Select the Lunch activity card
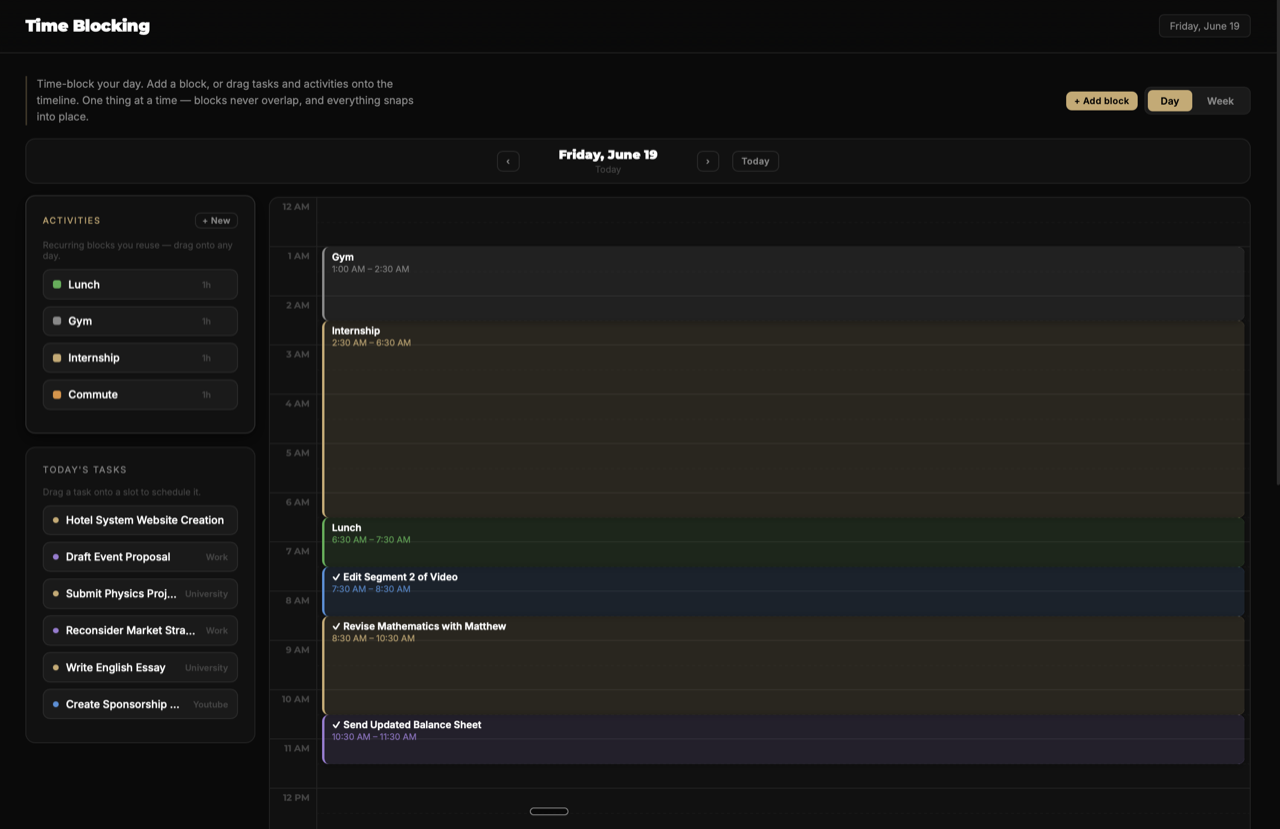1280x829 pixels. point(140,284)
